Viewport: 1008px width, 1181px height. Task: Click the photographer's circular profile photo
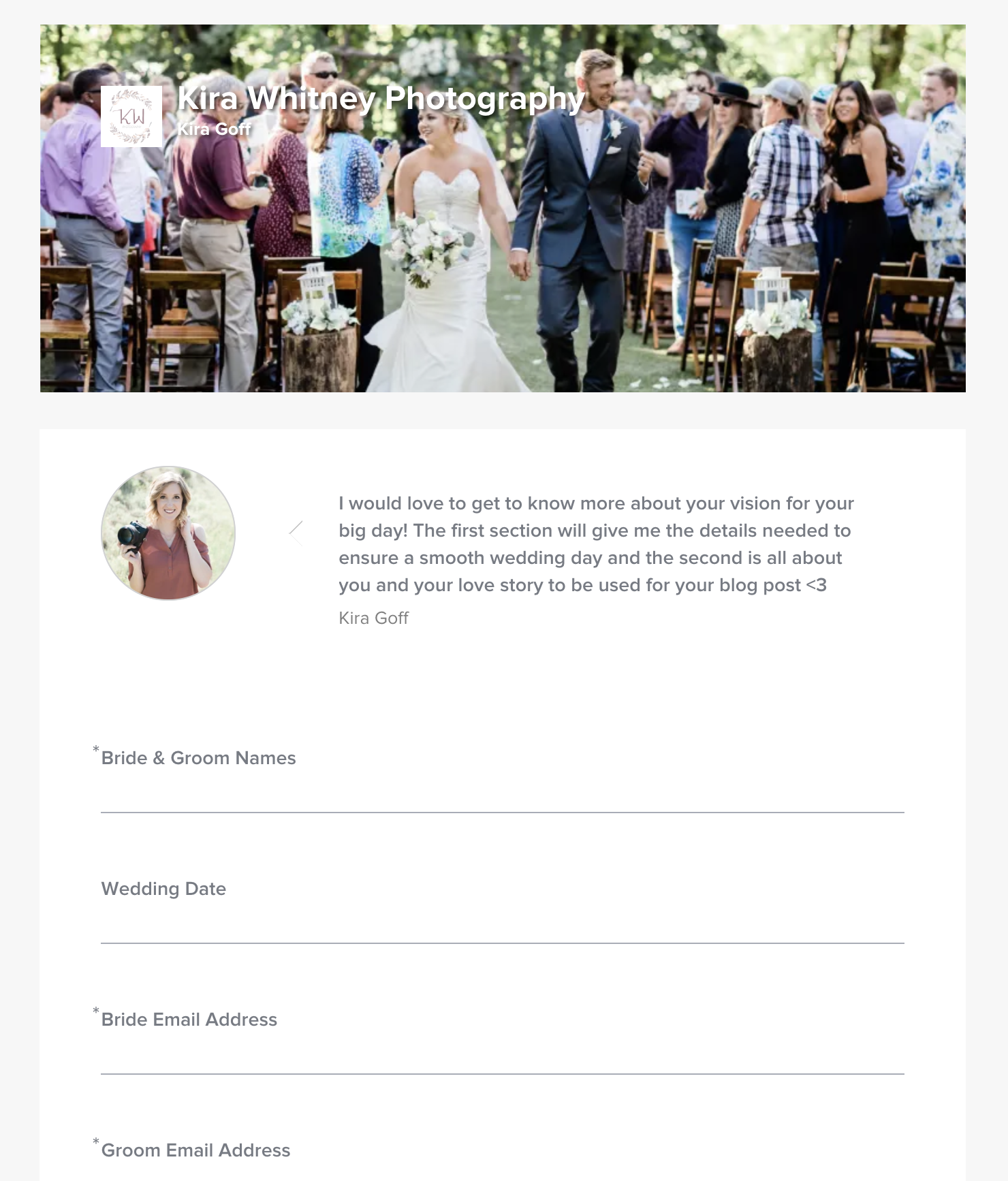[x=168, y=533]
